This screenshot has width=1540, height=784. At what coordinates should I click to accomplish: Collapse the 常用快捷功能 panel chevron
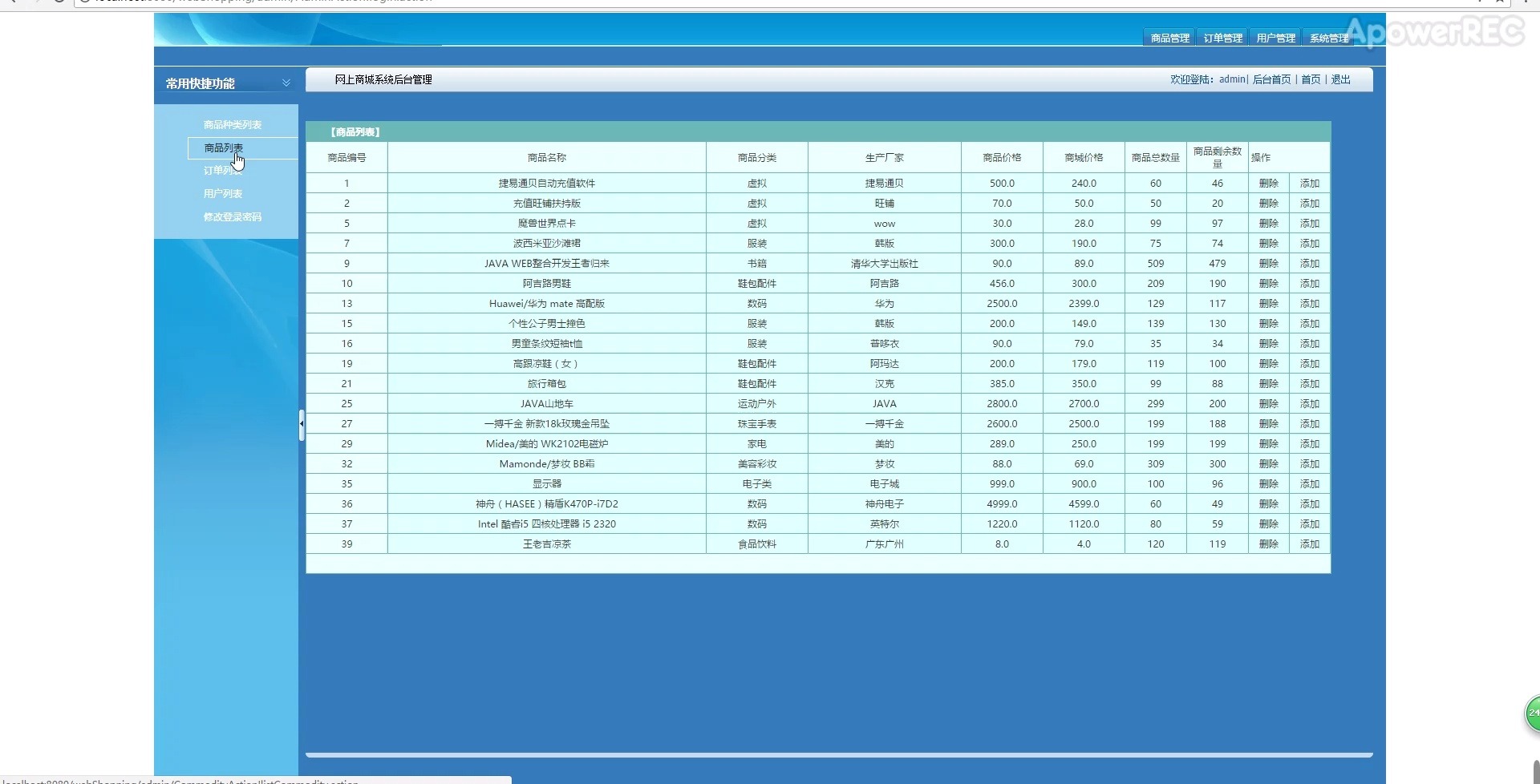point(286,83)
